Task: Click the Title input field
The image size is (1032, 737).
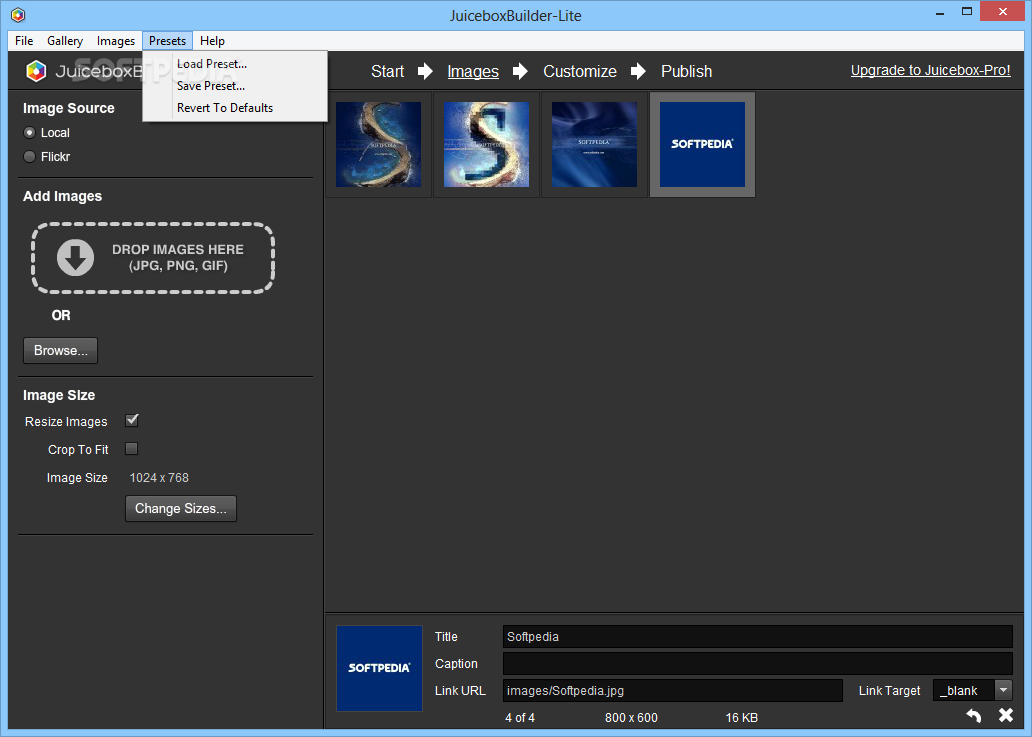Action: click(758, 636)
